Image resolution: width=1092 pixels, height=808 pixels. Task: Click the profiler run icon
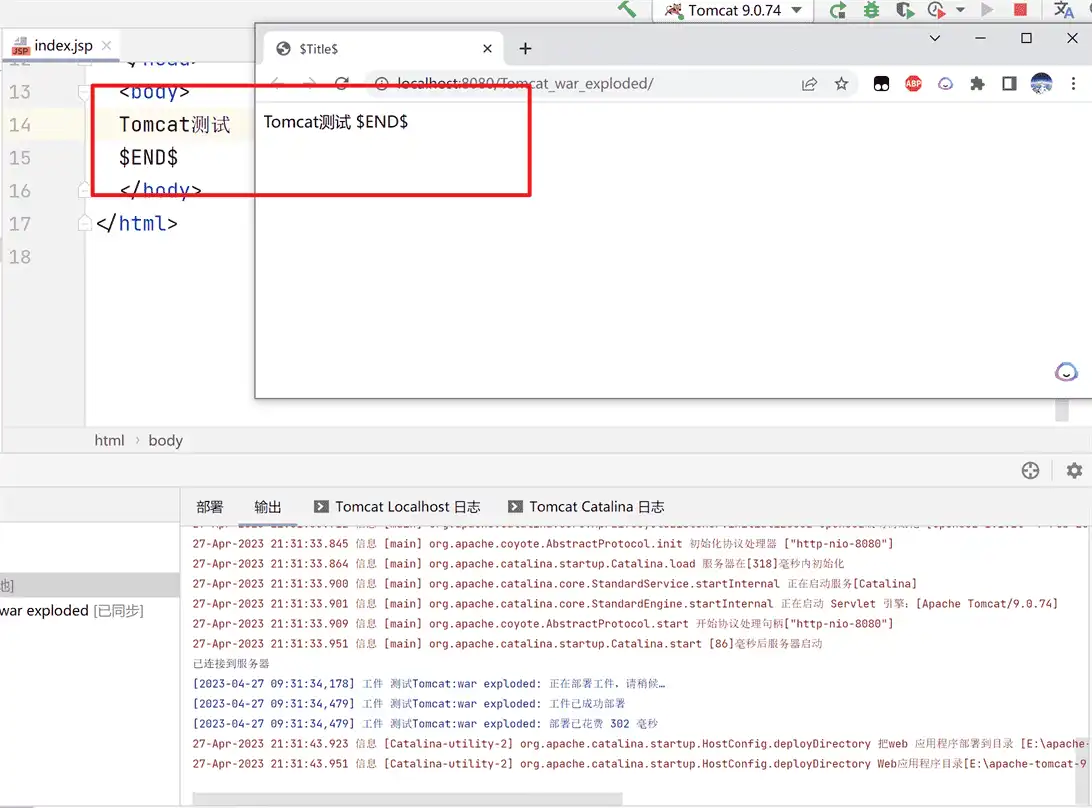936,10
